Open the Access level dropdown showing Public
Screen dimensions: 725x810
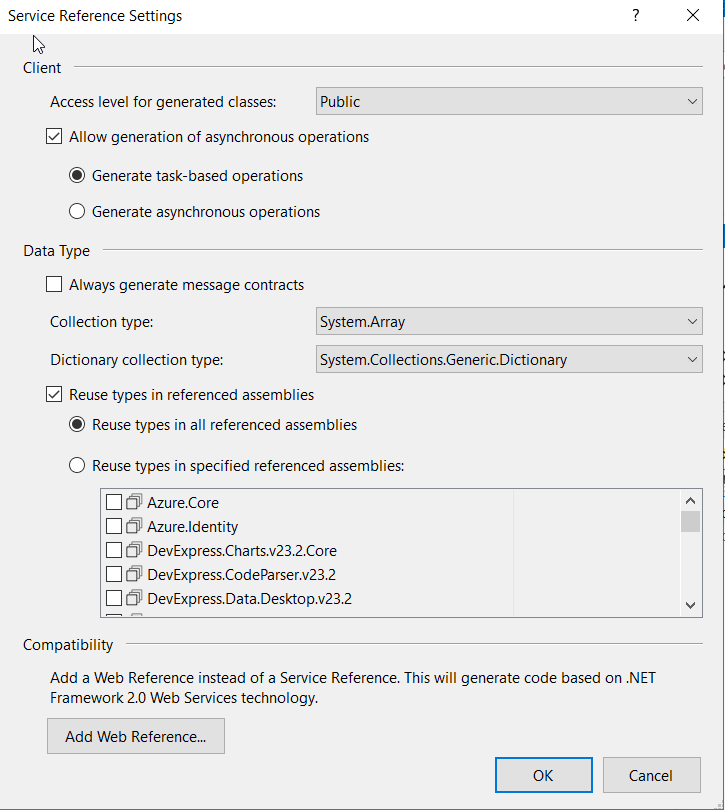click(x=509, y=102)
